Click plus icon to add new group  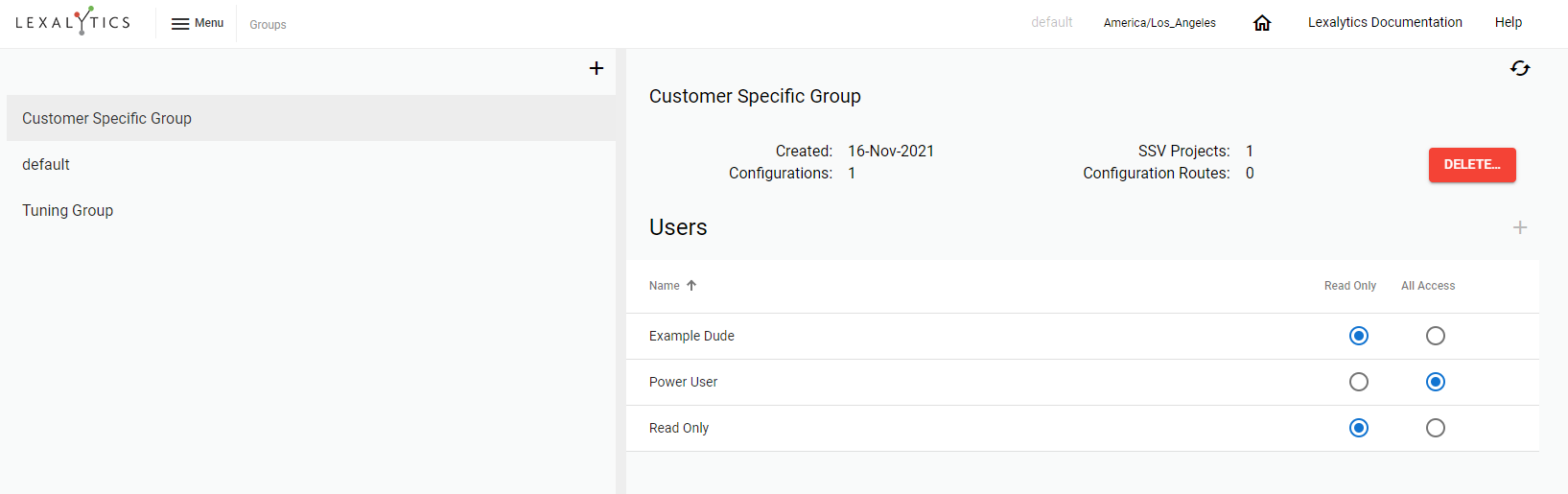pos(597,68)
